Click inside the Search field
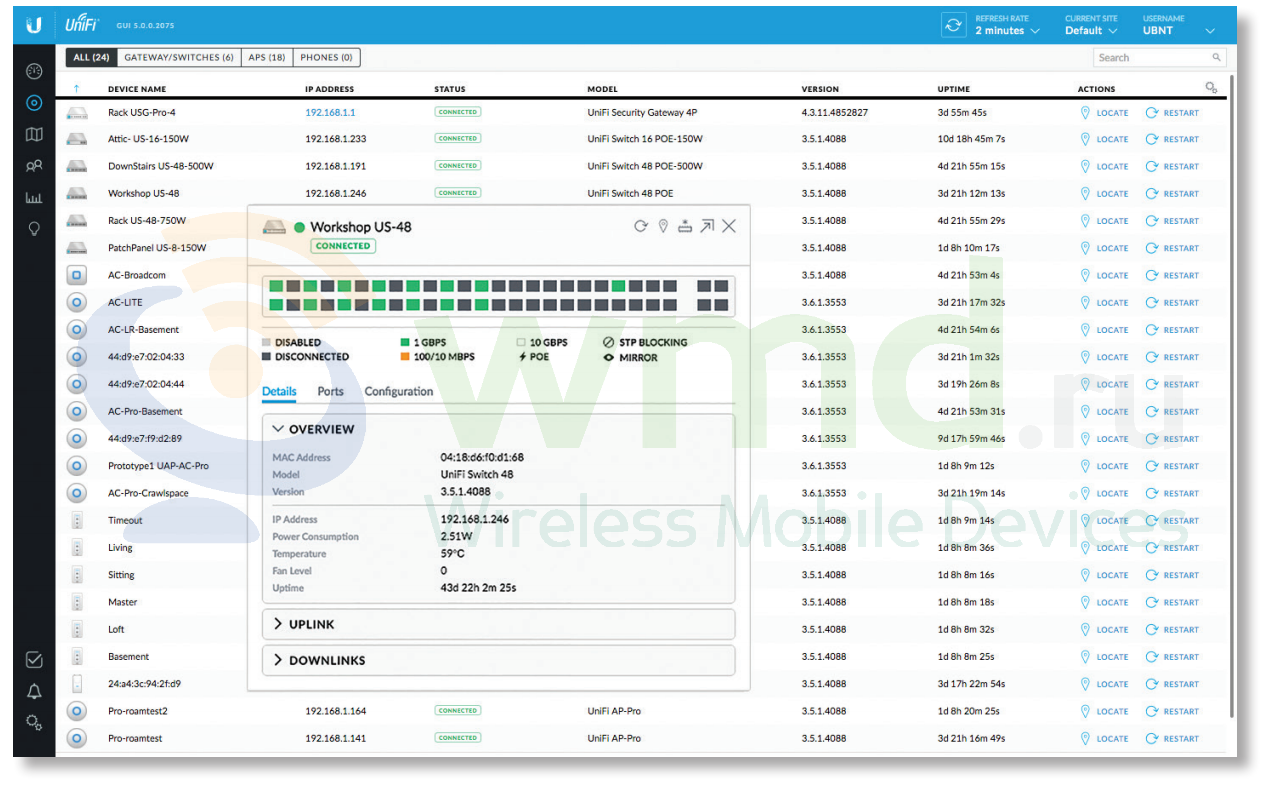This screenshot has width=1265, height=787. (x=1159, y=58)
